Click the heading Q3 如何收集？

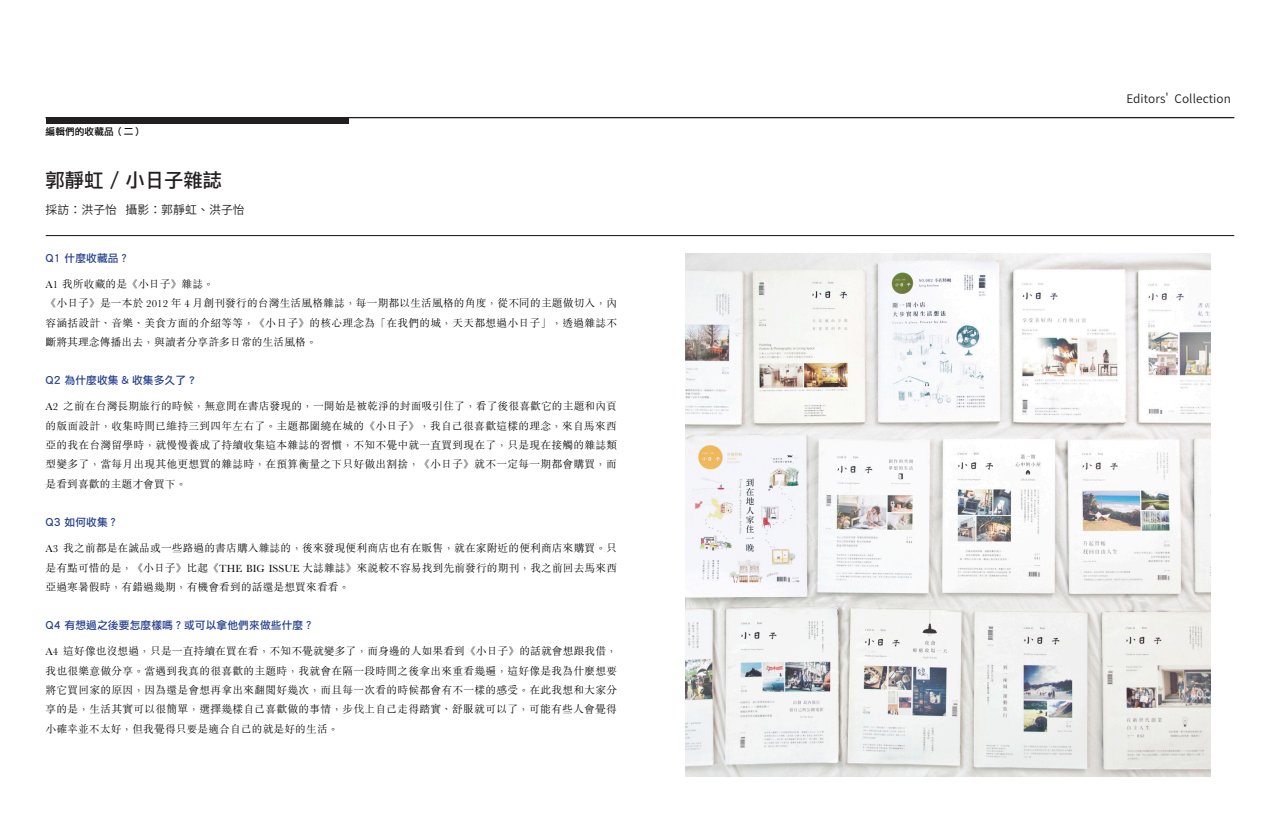tap(81, 522)
